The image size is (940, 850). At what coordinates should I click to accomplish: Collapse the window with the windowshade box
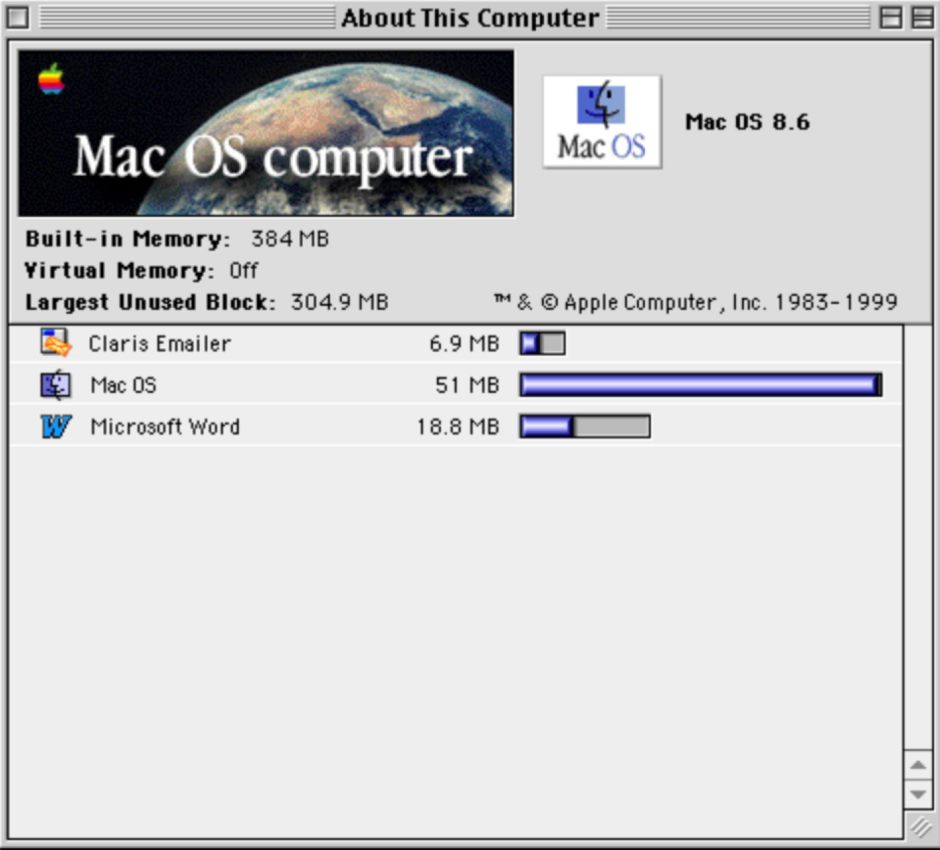click(x=922, y=17)
